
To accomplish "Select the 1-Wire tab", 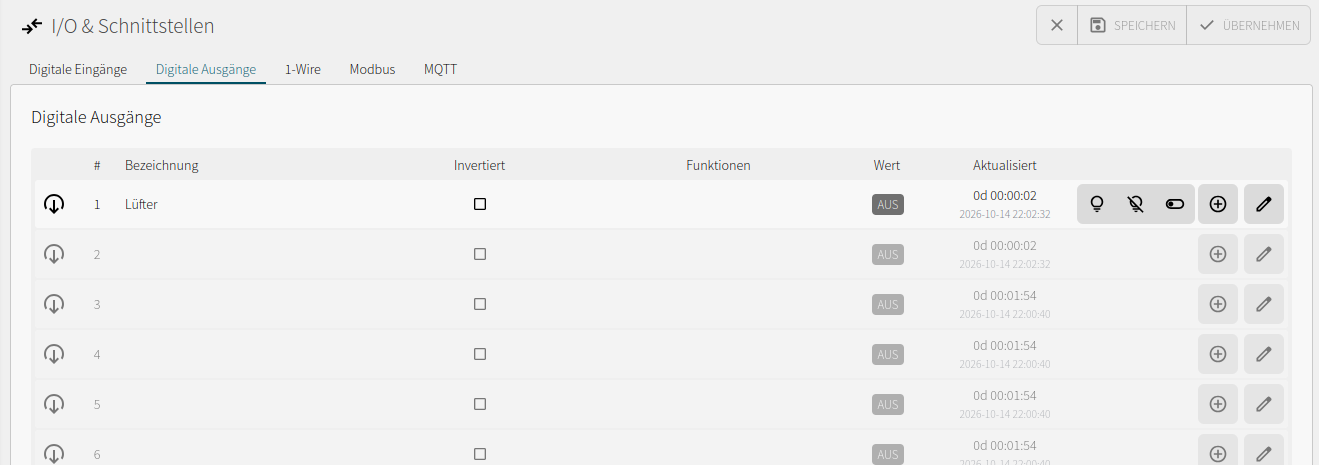I will point(303,70).
